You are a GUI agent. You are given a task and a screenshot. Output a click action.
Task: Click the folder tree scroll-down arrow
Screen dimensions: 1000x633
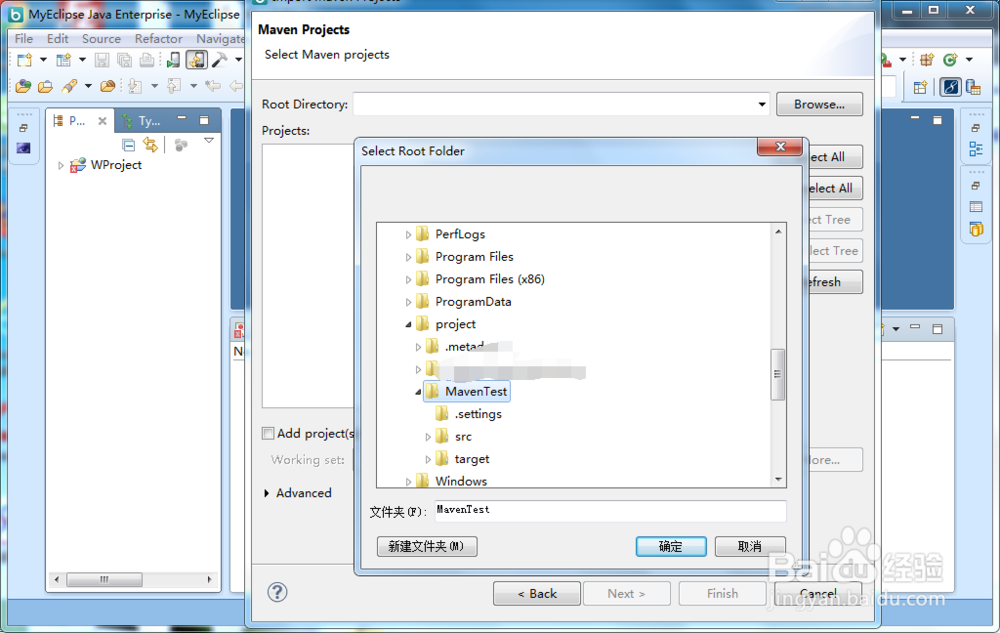pyautogui.click(x=778, y=479)
